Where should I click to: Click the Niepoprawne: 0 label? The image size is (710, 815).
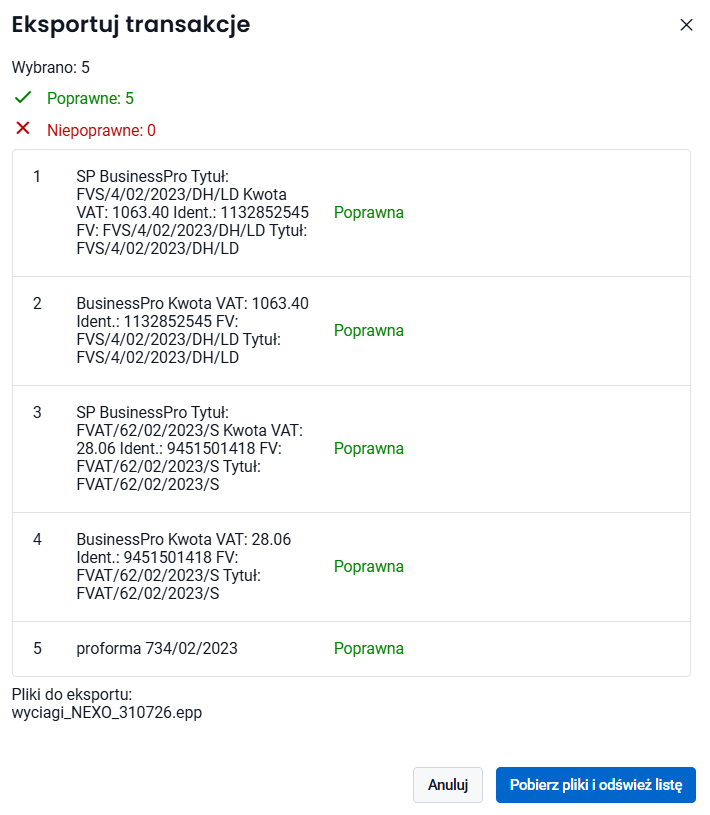coord(101,130)
